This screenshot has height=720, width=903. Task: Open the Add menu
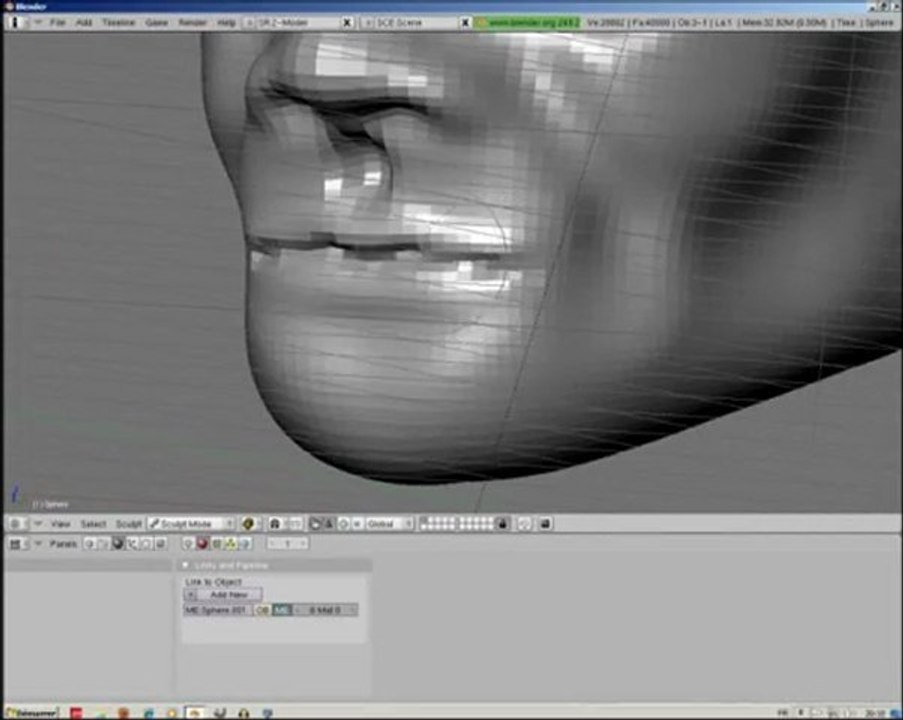click(84, 22)
